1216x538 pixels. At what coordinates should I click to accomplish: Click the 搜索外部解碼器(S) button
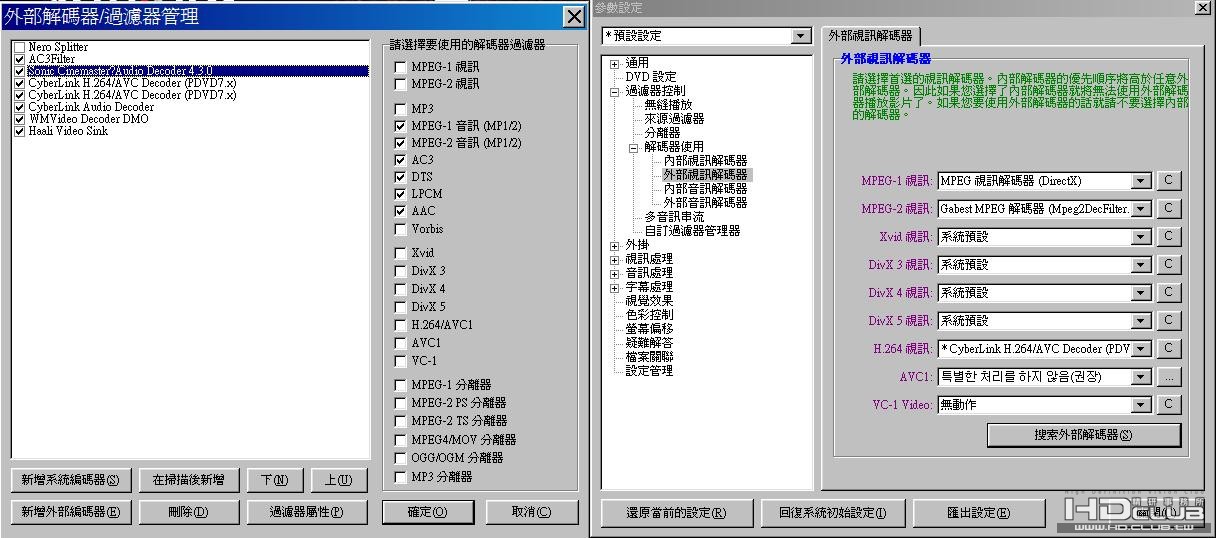click(x=1083, y=435)
